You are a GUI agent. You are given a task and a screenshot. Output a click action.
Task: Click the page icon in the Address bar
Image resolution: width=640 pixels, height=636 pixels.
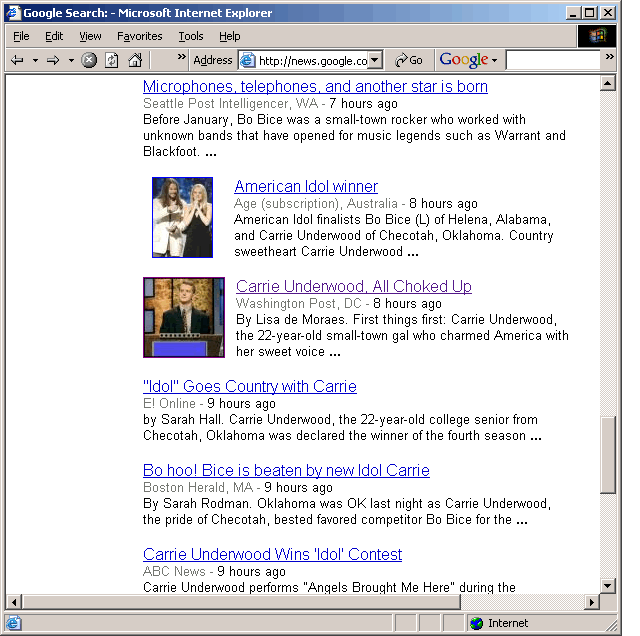(247, 61)
